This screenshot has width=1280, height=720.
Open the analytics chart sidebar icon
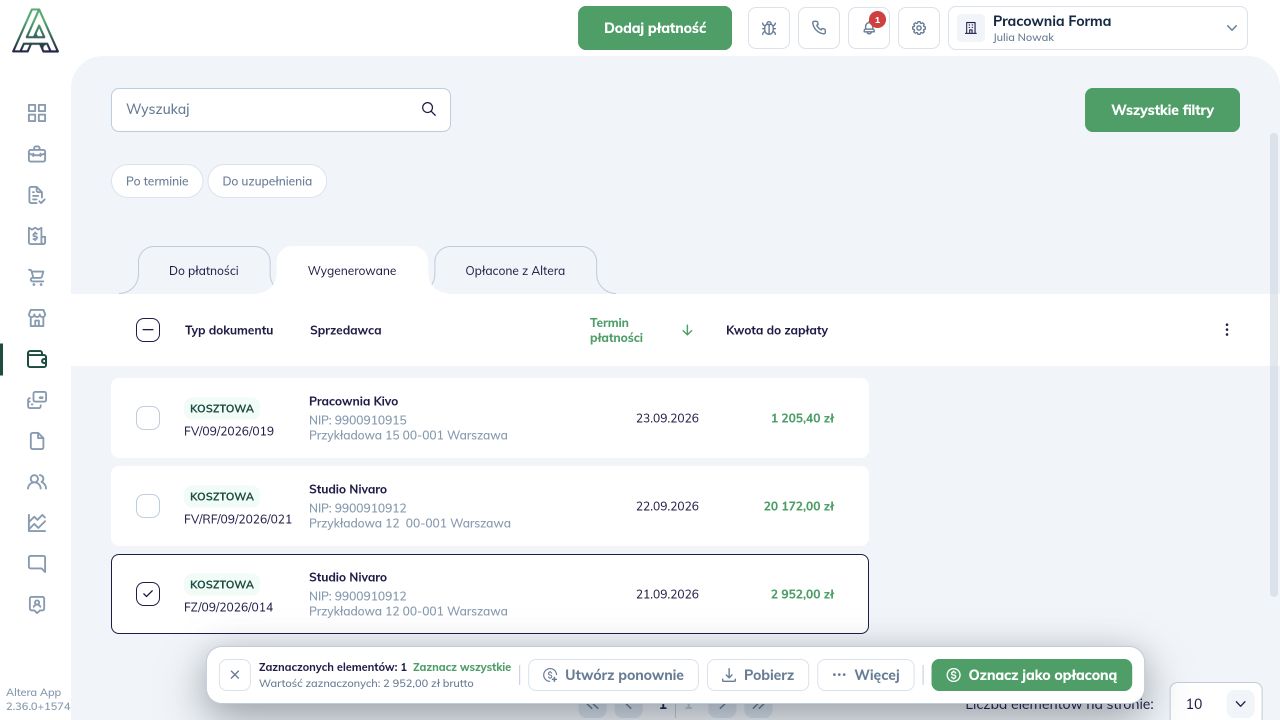pyautogui.click(x=37, y=523)
